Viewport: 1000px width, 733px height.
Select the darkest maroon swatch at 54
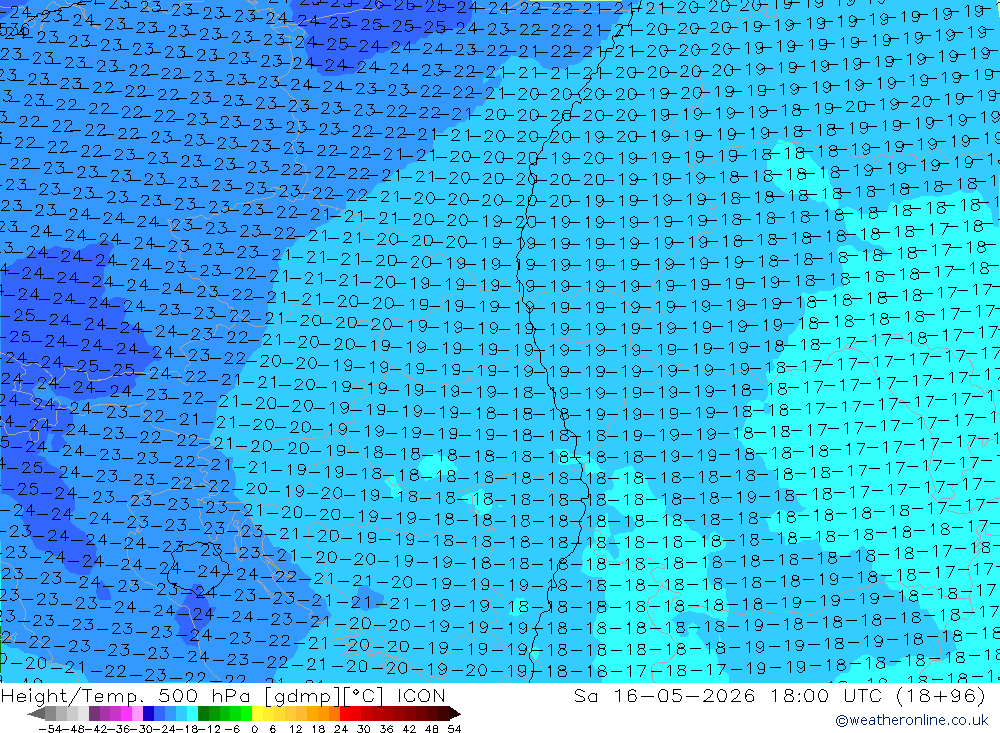click(x=444, y=714)
